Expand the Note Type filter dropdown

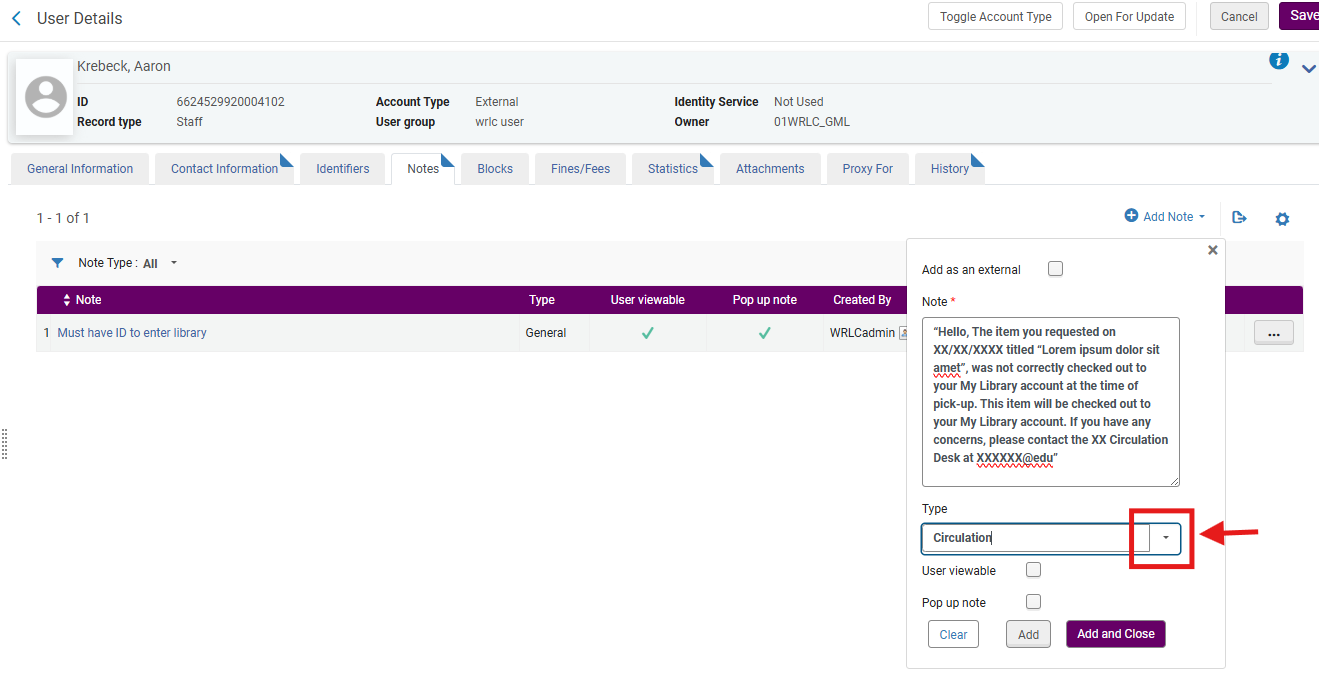tap(174, 263)
